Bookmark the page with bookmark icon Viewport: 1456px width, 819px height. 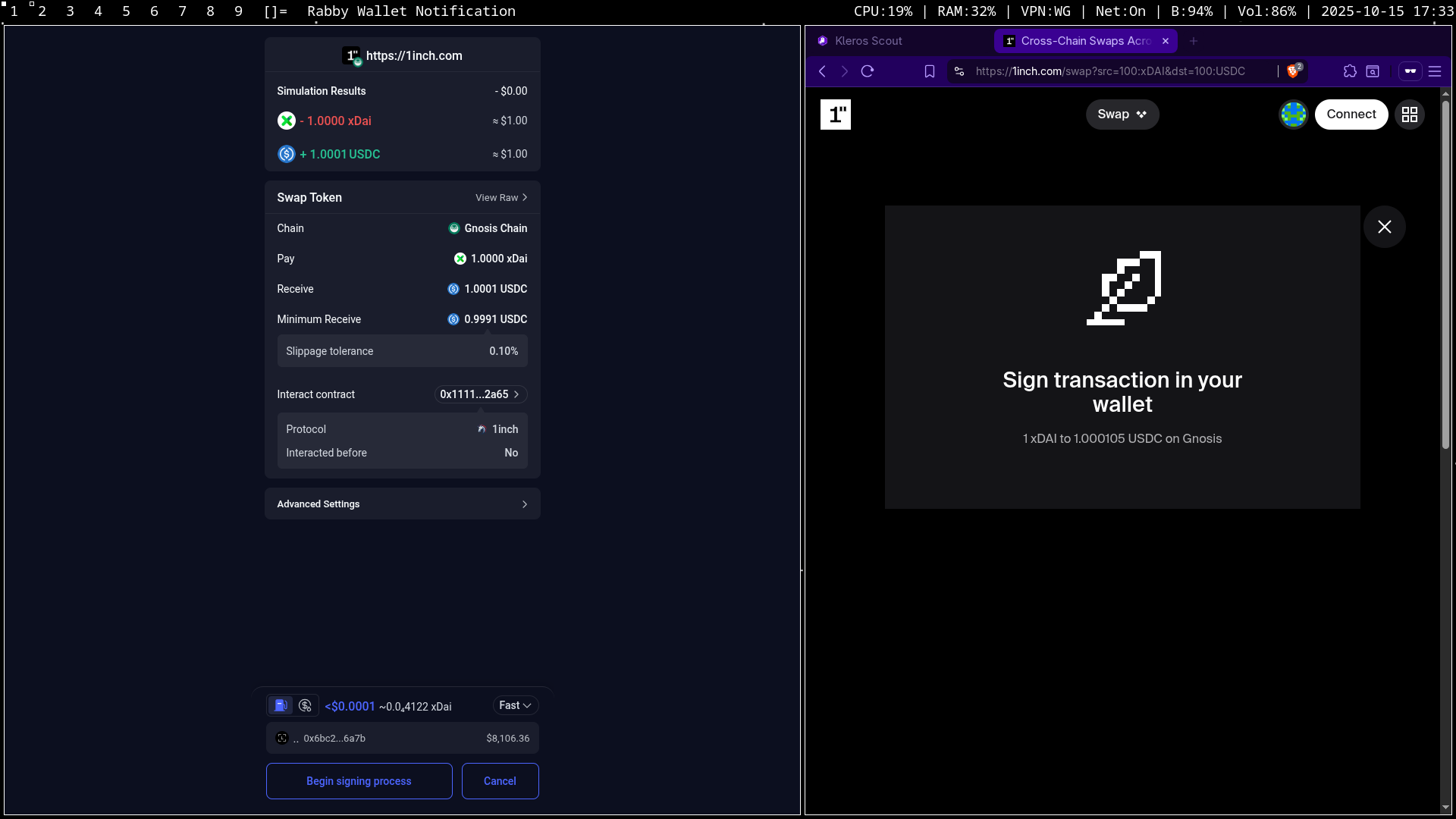point(929,71)
